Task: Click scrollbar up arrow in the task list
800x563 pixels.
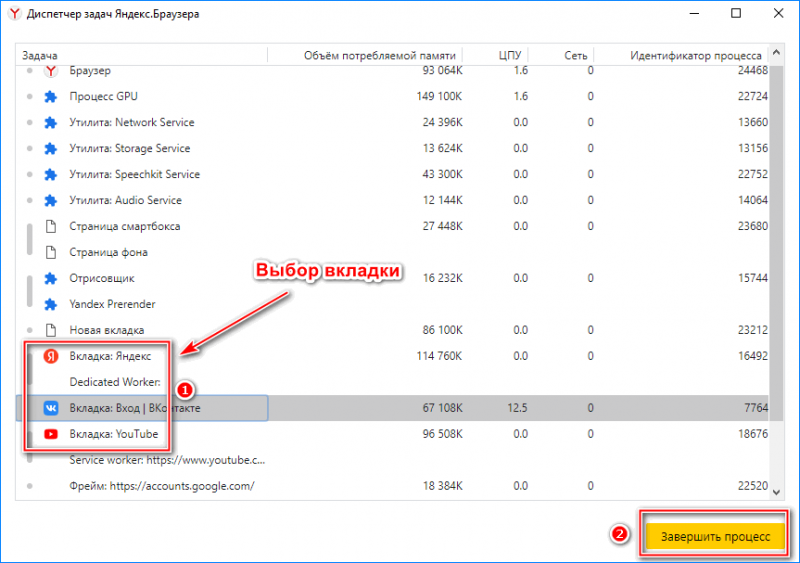Action: [x=776, y=53]
